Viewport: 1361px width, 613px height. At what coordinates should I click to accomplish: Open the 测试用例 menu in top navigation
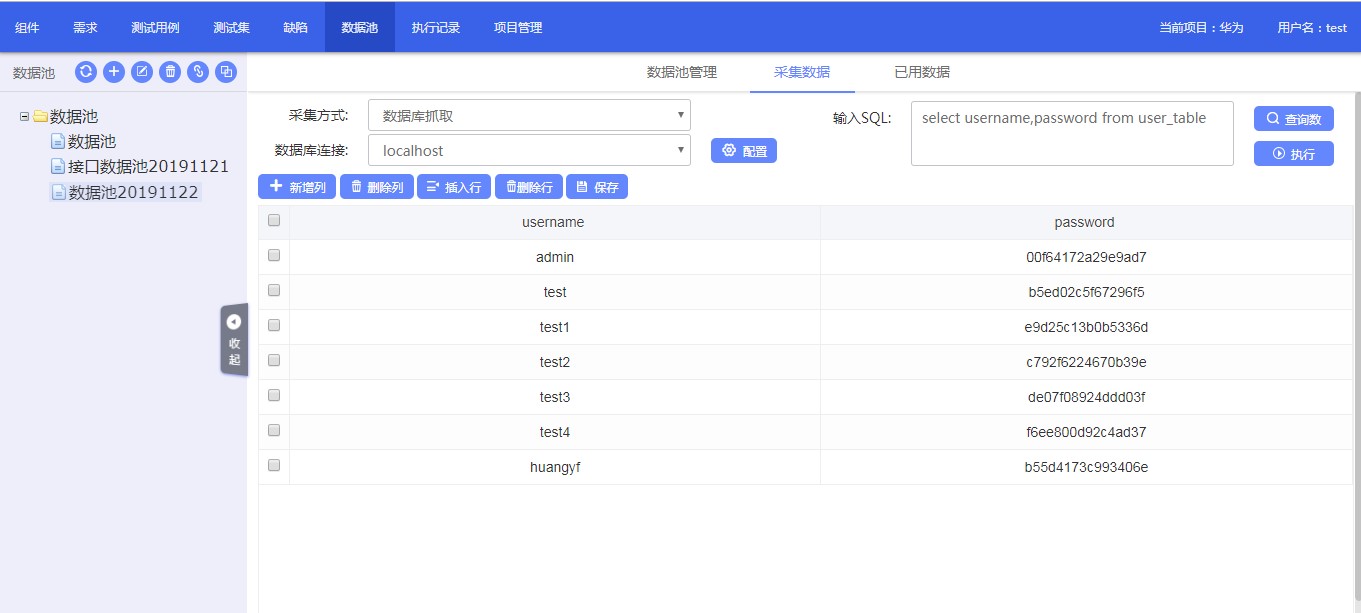pos(155,27)
